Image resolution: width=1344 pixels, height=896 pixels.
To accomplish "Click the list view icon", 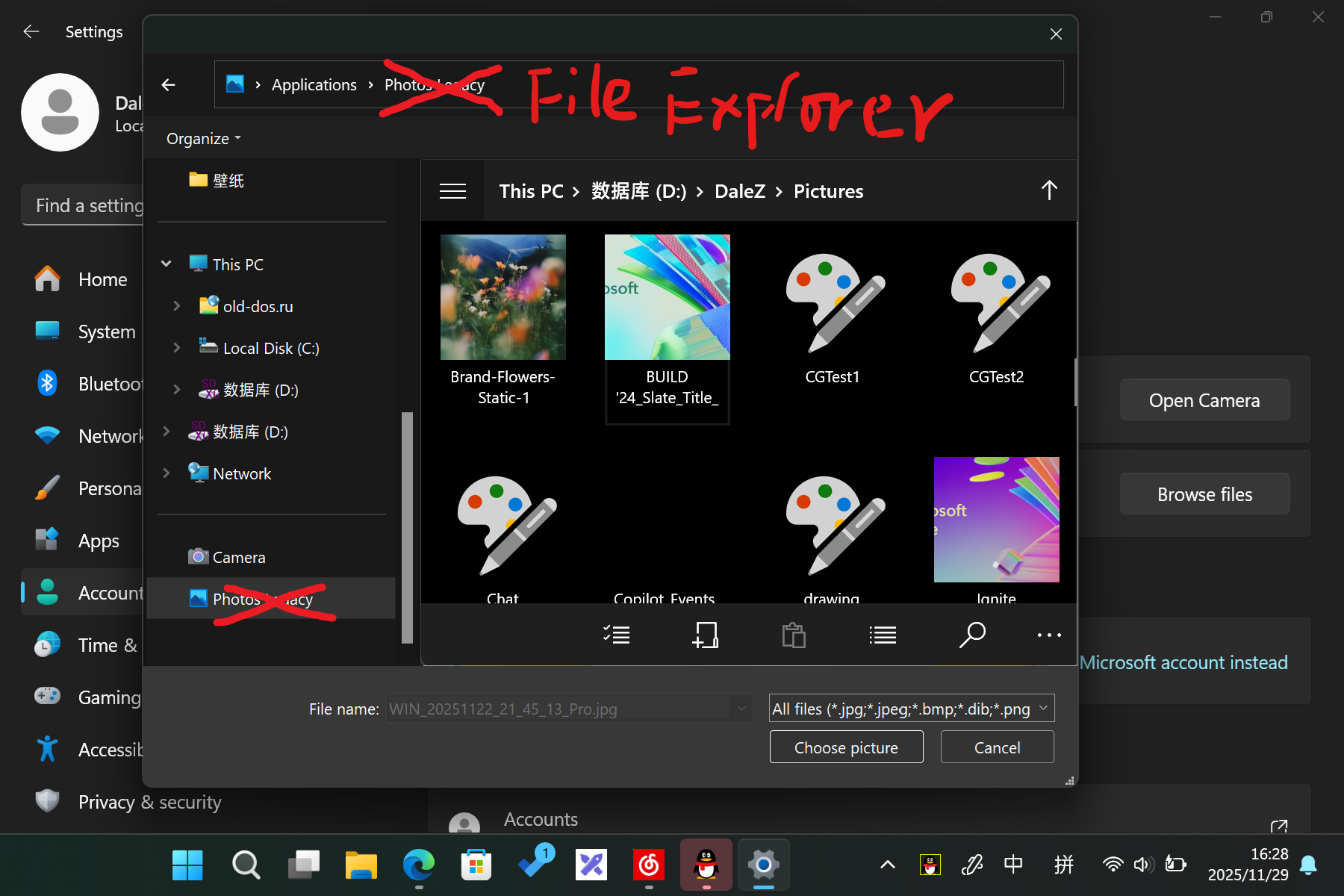I will click(883, 635).
